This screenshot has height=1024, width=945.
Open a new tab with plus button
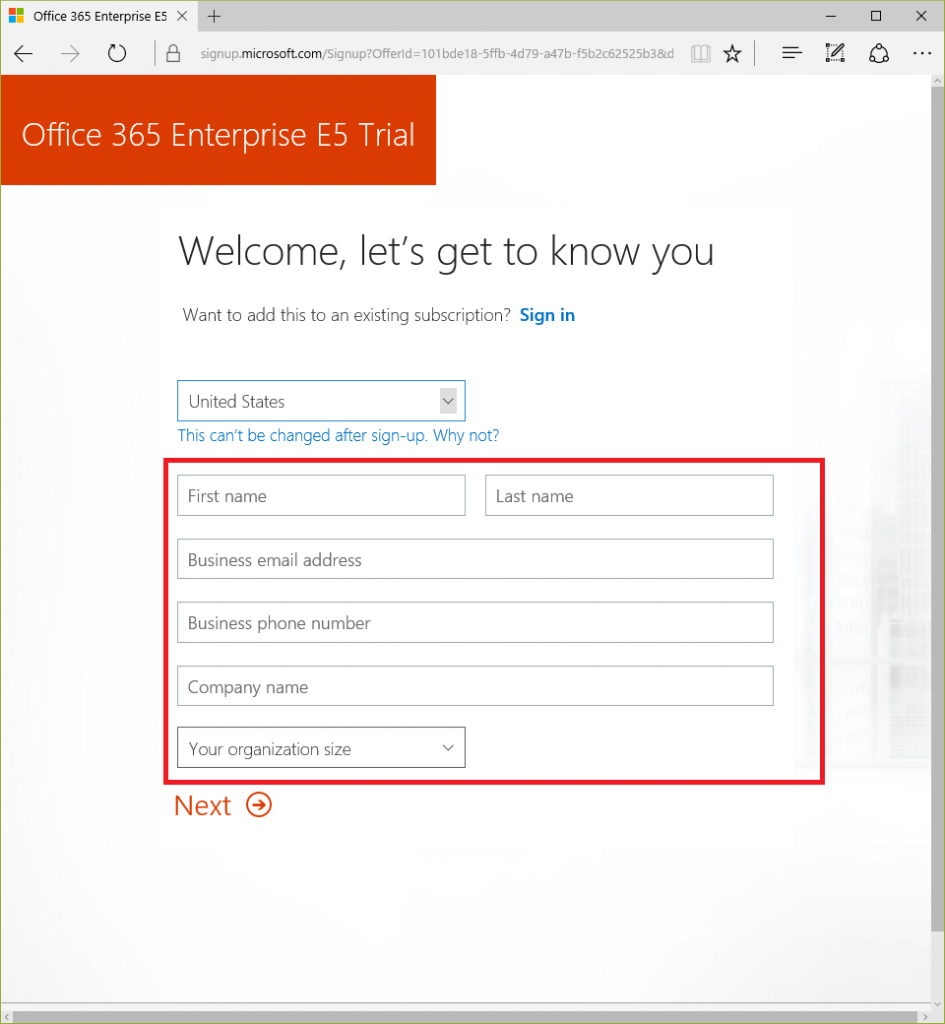[214, 16]
